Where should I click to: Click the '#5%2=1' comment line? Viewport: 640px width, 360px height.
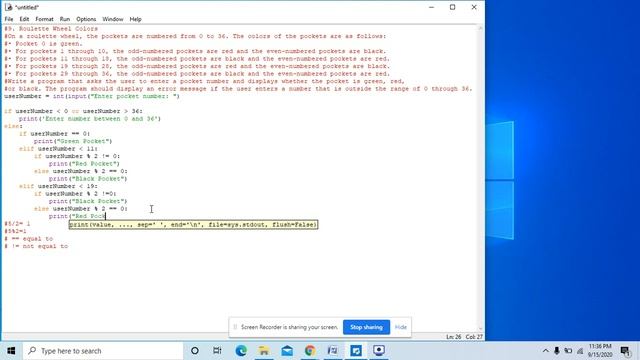click(16, 231)
